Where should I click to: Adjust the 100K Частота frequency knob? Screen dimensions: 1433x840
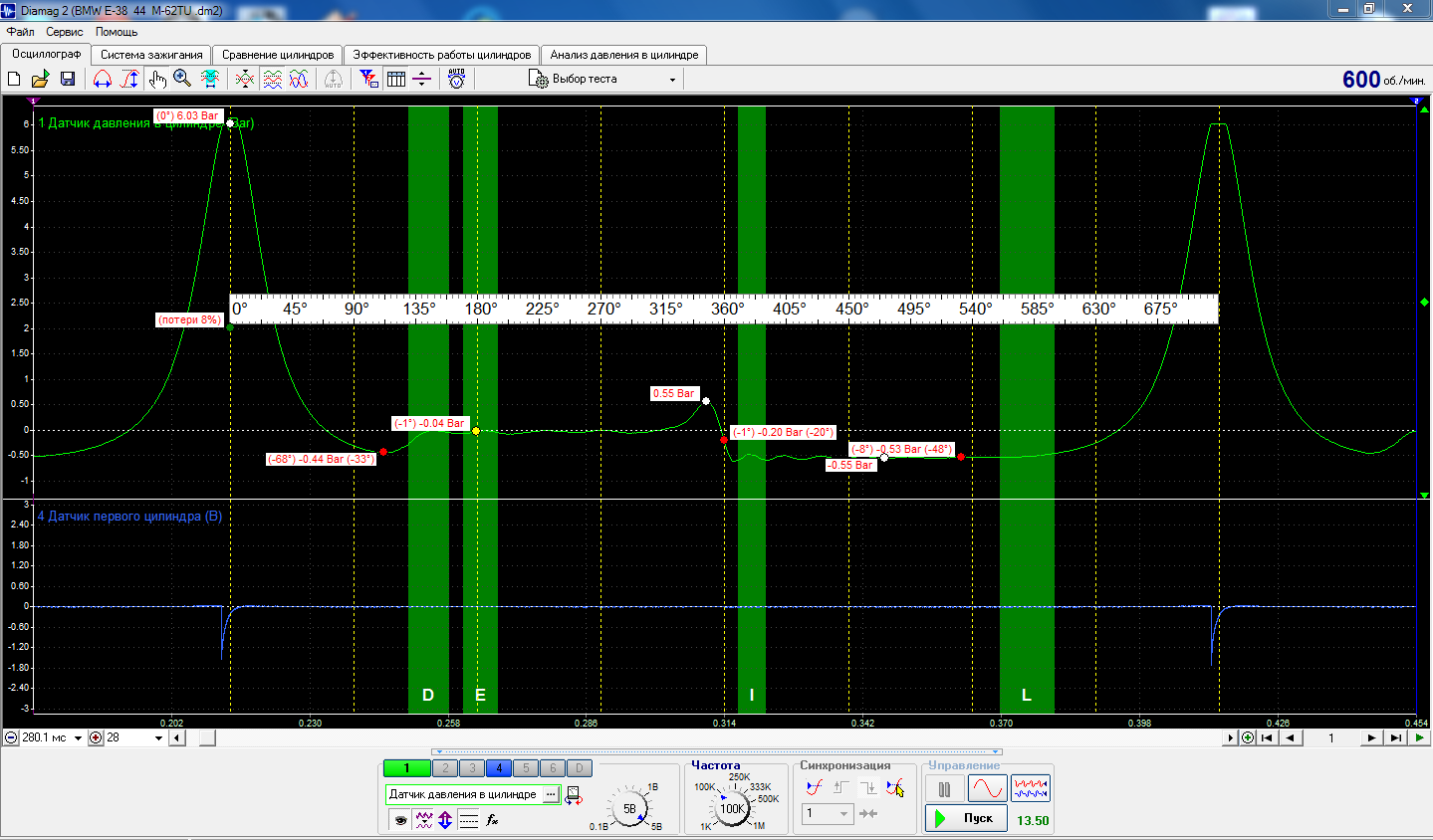[x=733, y=808]
